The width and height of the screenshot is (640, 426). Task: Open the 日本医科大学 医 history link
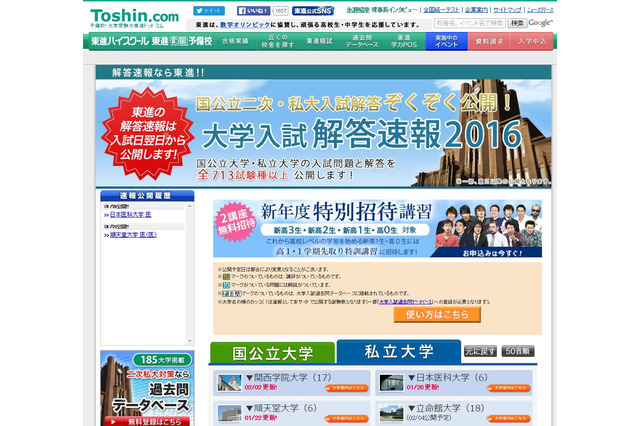coord(130,214)
